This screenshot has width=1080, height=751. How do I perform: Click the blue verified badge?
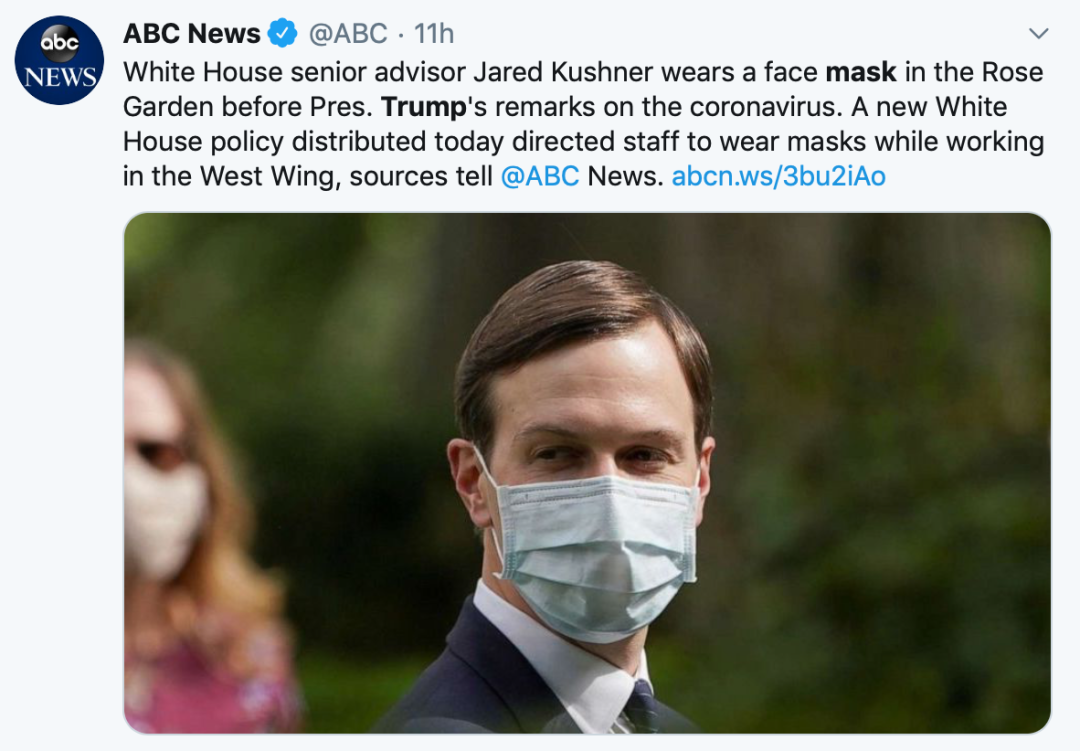pos(283,34)
